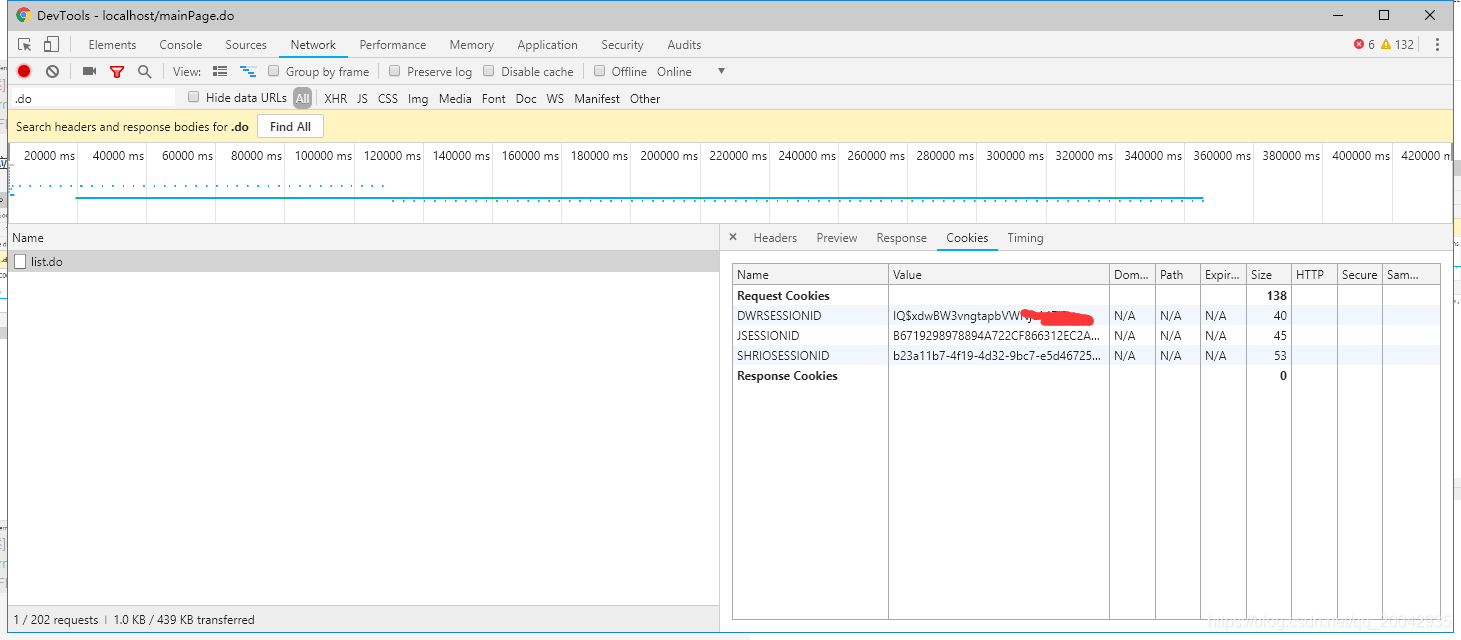This screenshot has width=1461, height=640.
Task: Filter requests by WS
Action: [555, 99]
